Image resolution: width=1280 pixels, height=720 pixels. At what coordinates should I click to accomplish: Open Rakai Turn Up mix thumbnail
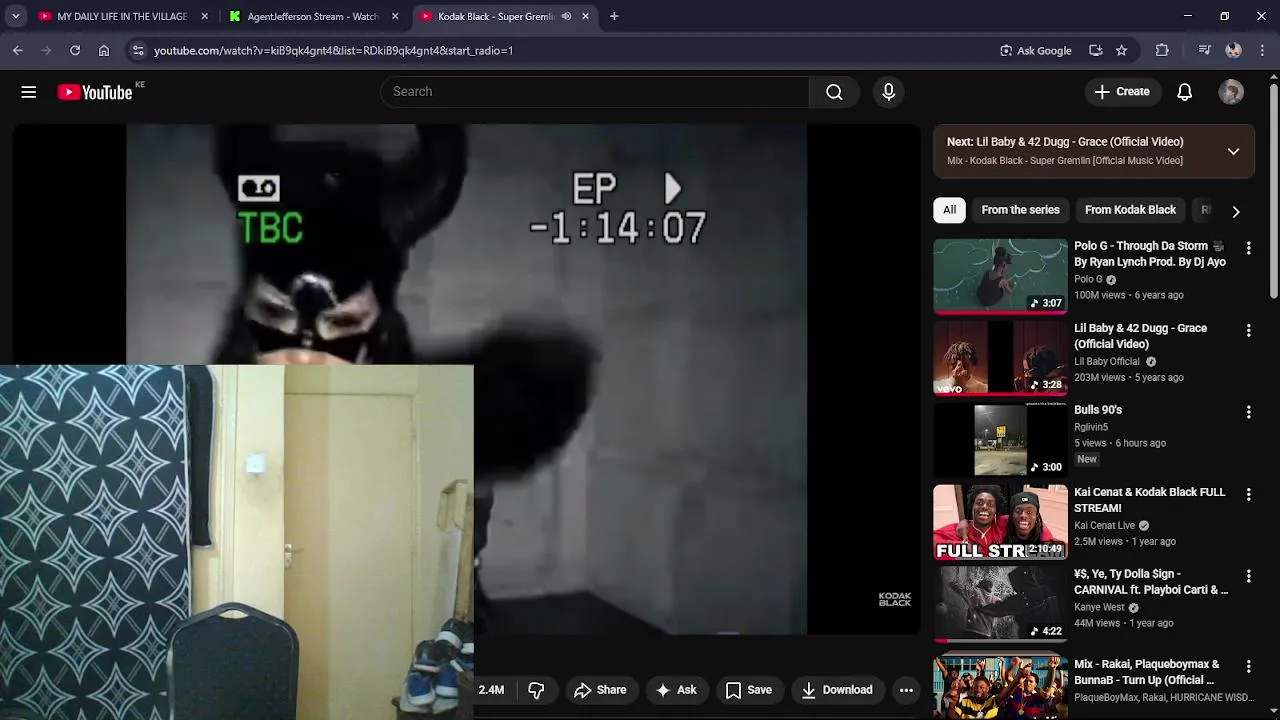tap(1000, 688)
